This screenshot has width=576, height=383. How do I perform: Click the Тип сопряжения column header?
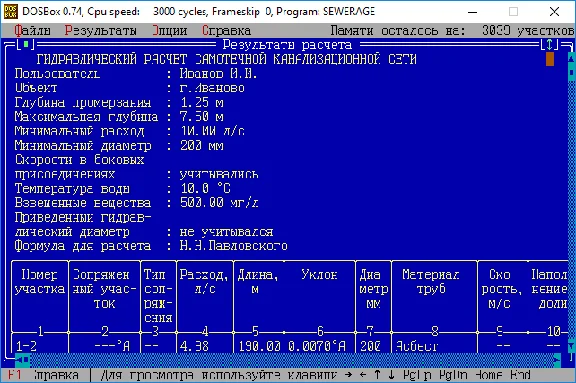(x=158, y=296)
